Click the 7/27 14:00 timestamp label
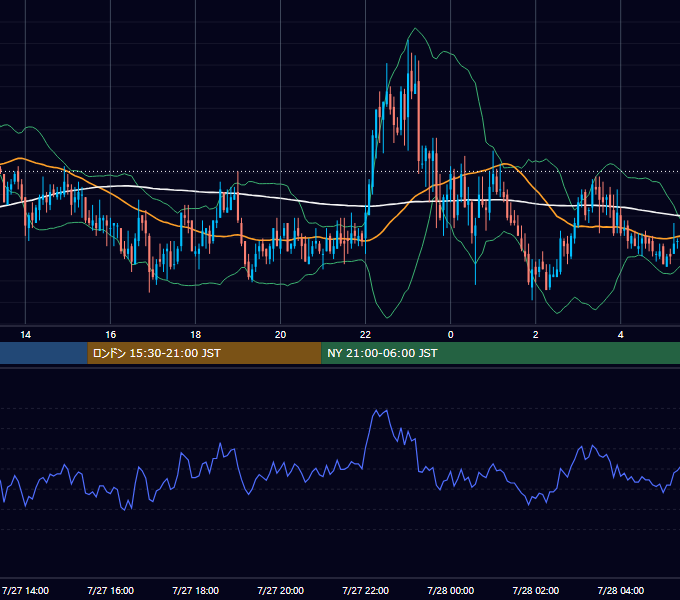 click(x=26, y=590)
